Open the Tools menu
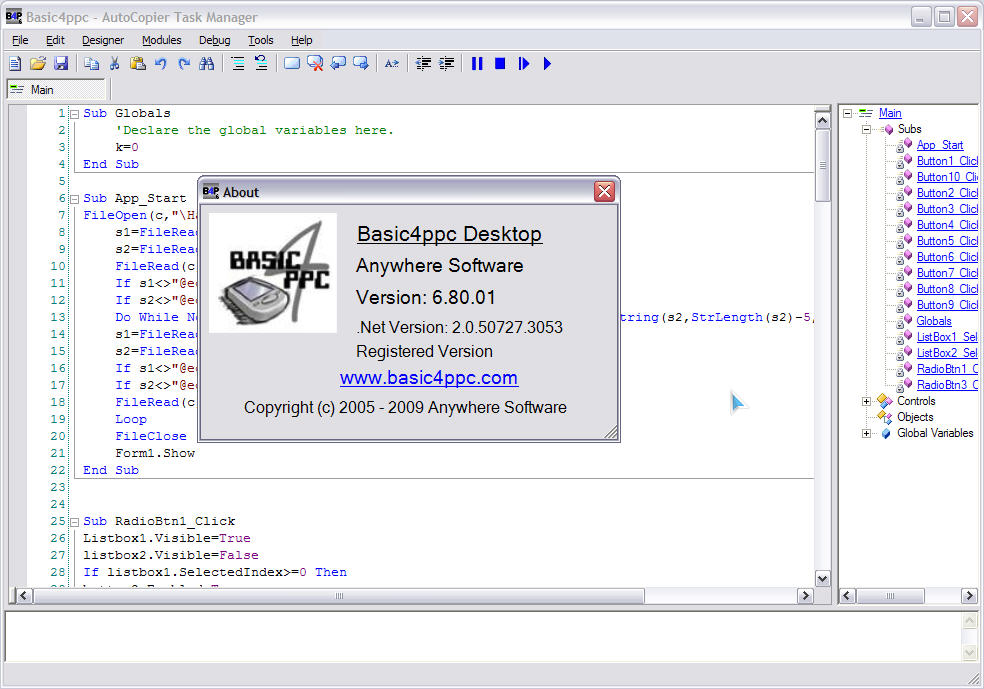The height and width of the screenshot is (689, 984). [x=260, y=40]
